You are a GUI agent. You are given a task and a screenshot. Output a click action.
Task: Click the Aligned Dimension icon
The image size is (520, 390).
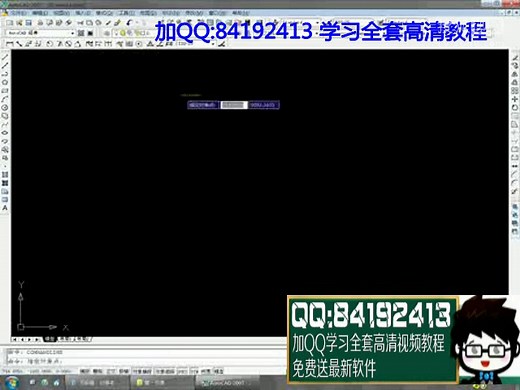[x=19, y=44]
